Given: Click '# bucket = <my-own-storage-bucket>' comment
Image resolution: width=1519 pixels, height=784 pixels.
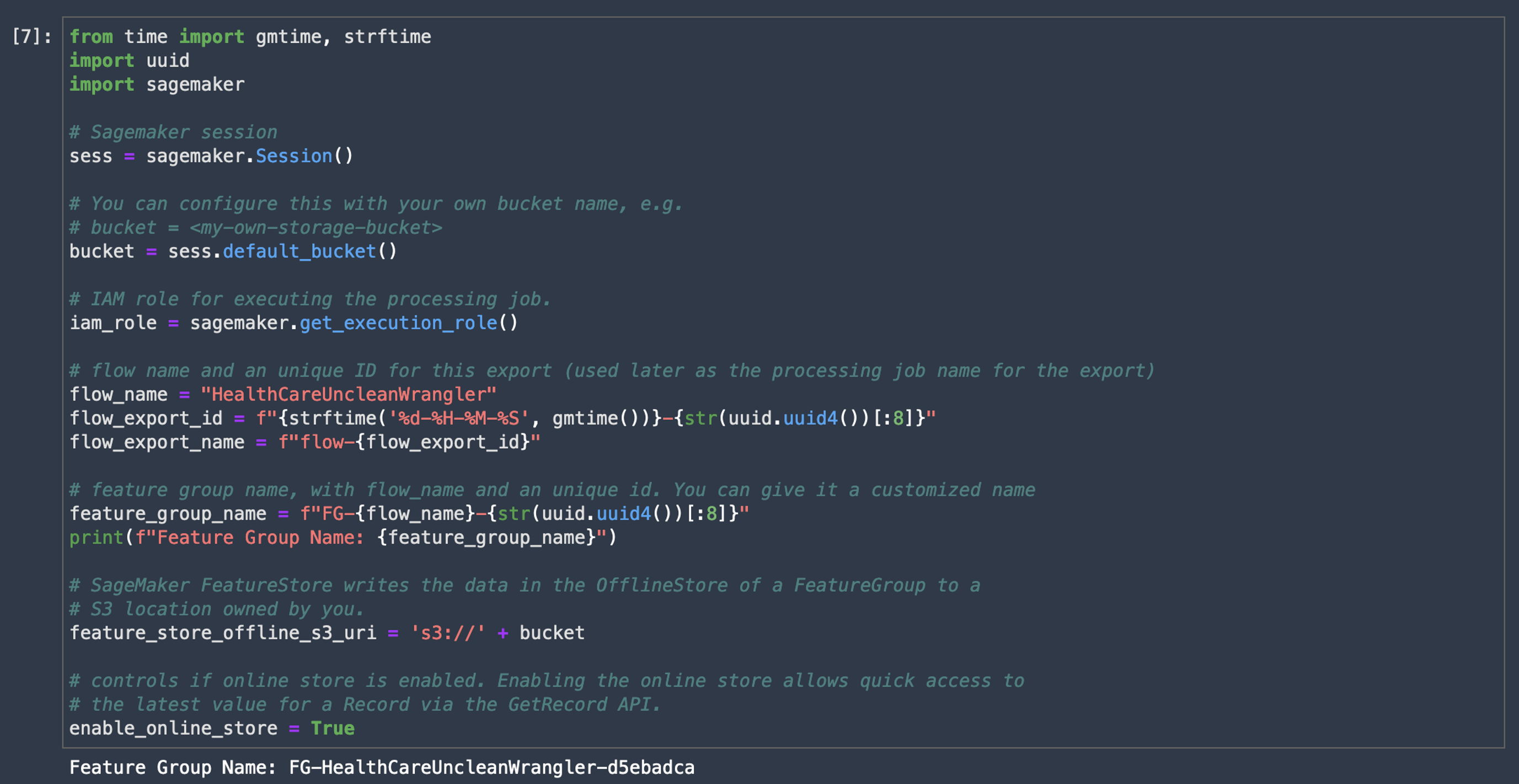Looking at the screenshot, I should (x=255, y=228).
